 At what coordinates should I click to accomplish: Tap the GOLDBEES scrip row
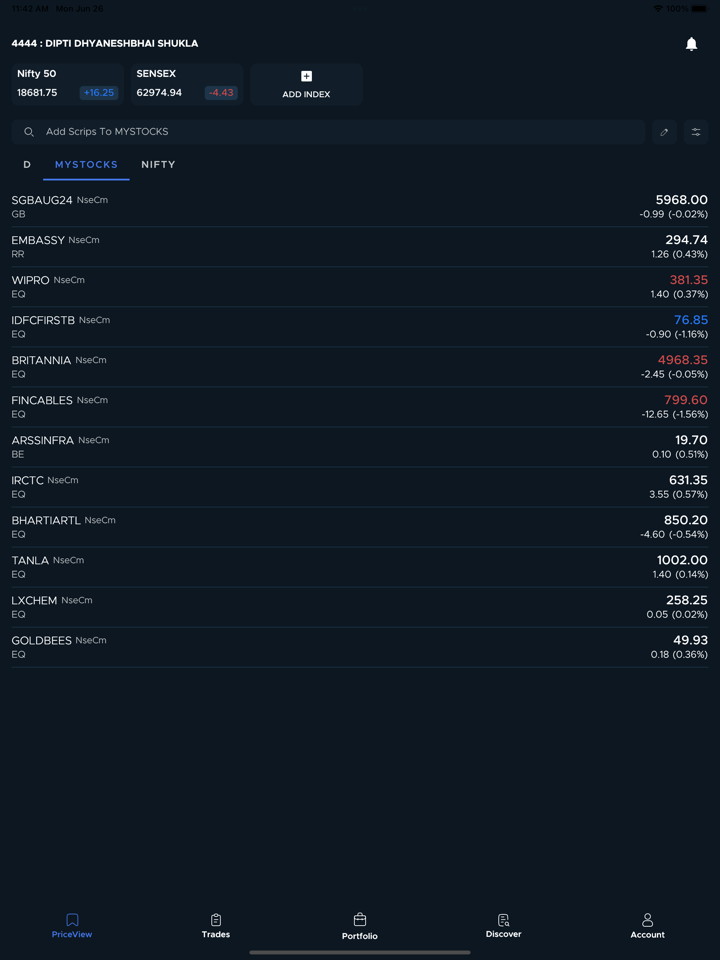tap(360, 647)
